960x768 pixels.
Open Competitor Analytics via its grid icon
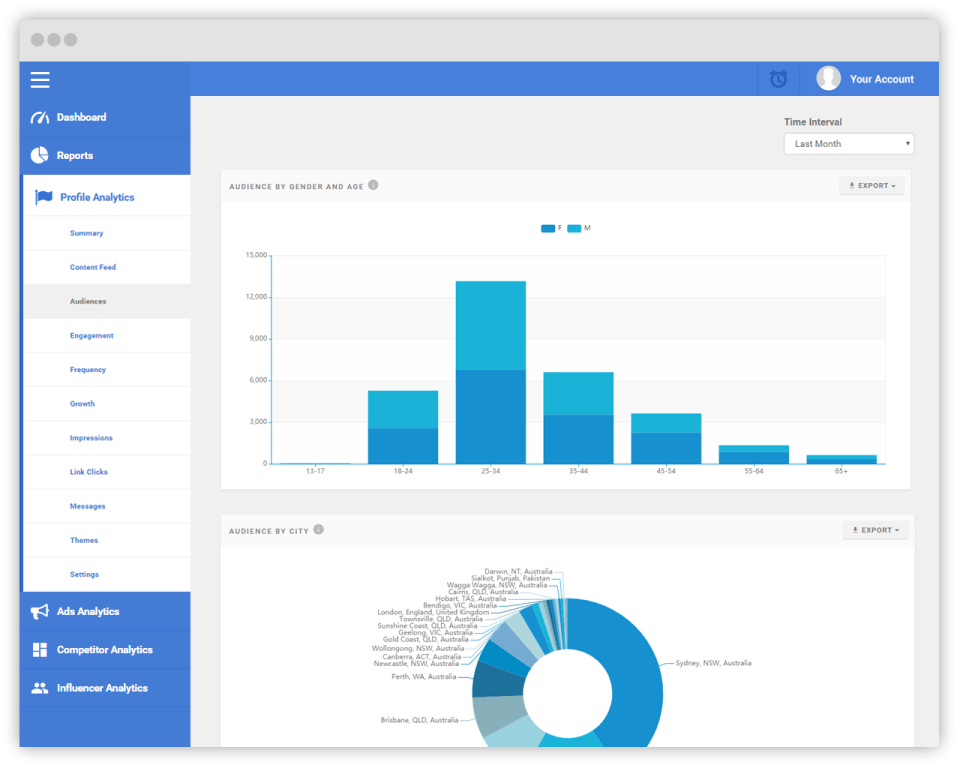coord(40,649)
